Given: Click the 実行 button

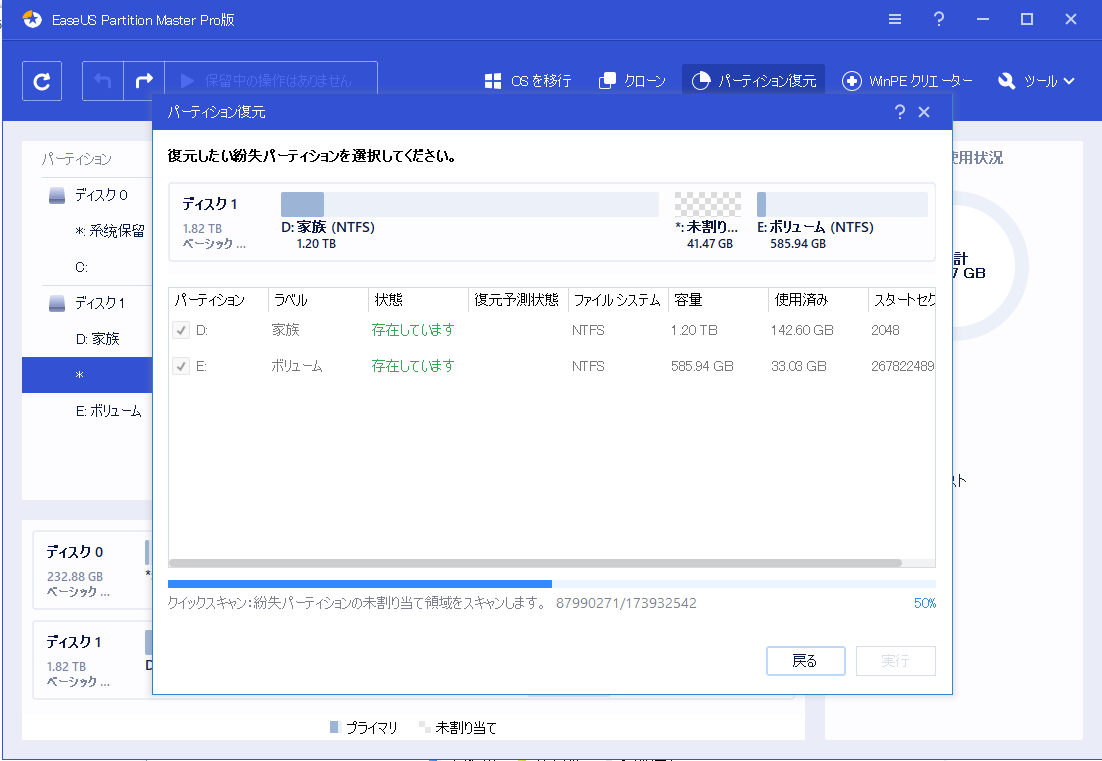Looking at the screenshot, I should click(x=895, y=661).
